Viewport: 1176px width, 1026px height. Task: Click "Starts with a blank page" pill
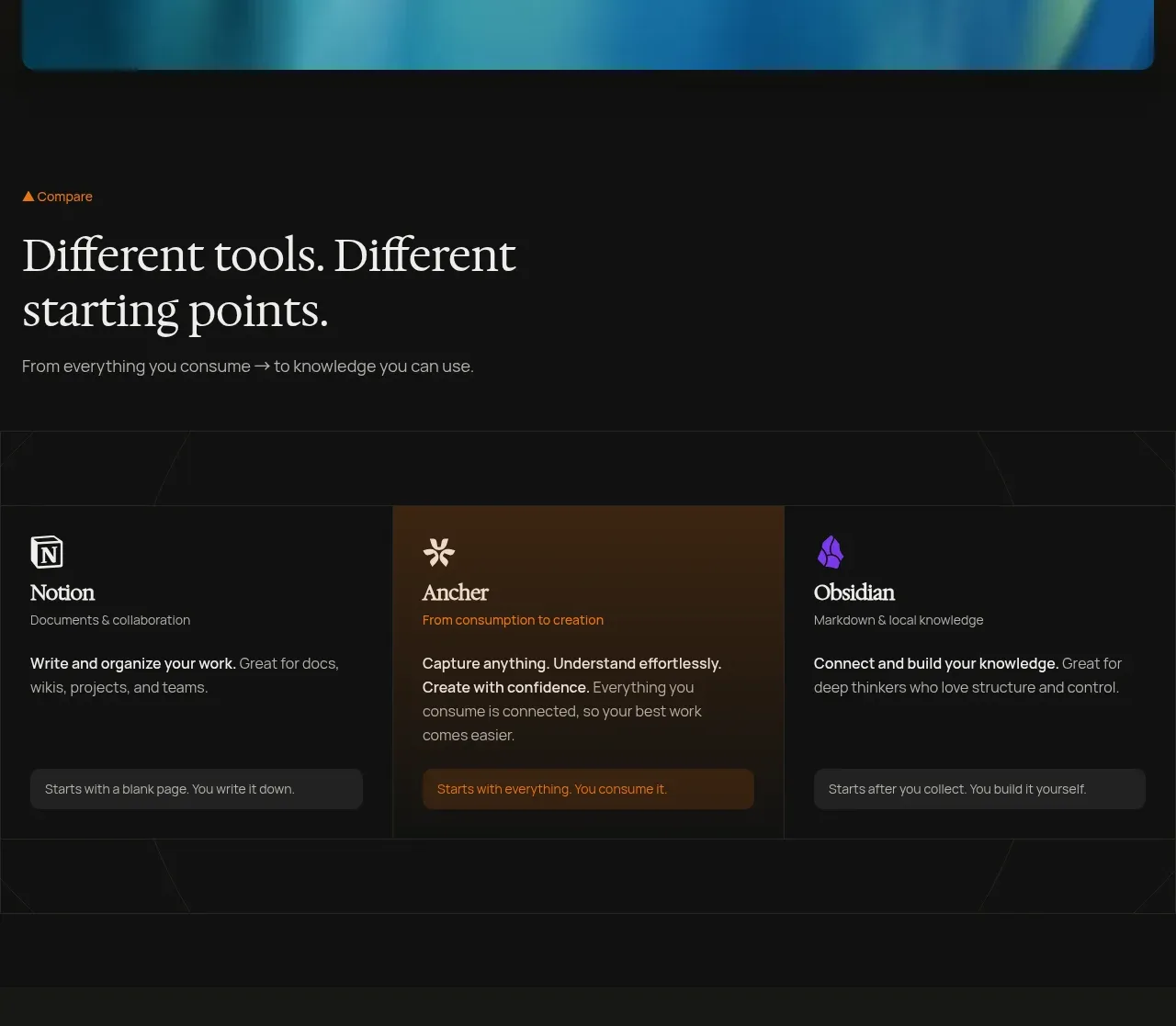[x=197, y=789]
